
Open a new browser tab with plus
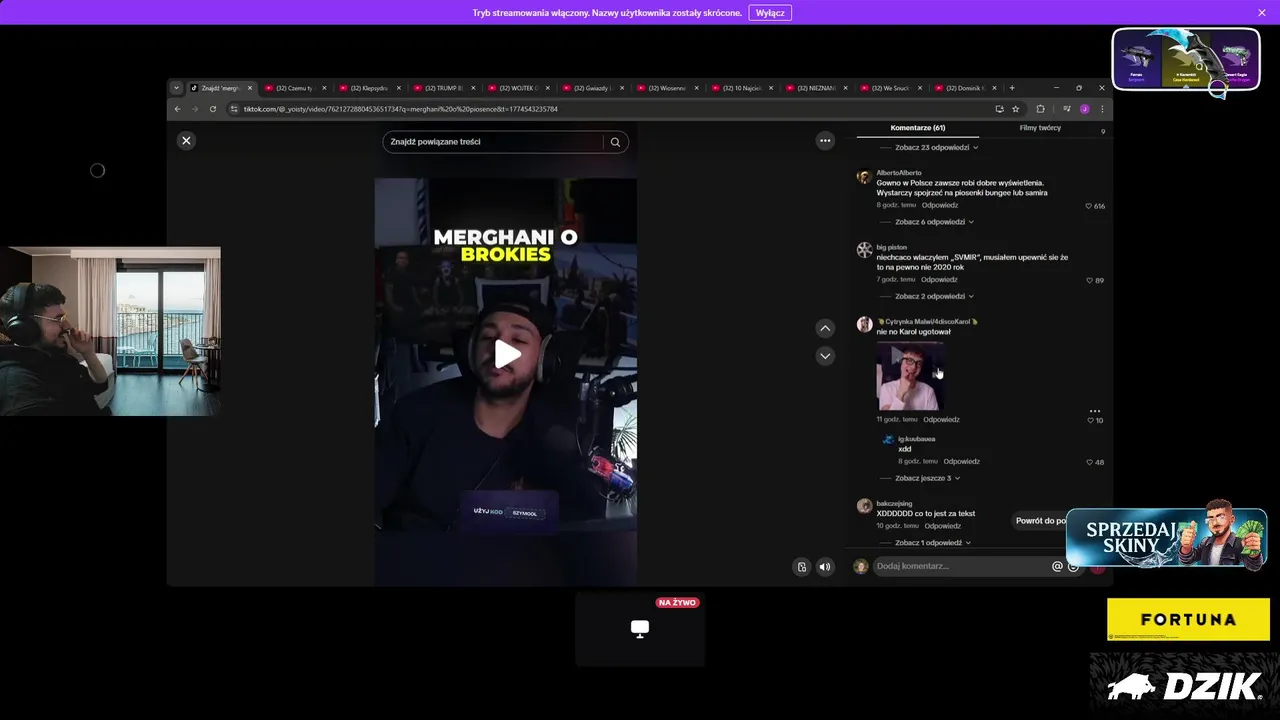pyautogui.click(x=1012, y=88)
